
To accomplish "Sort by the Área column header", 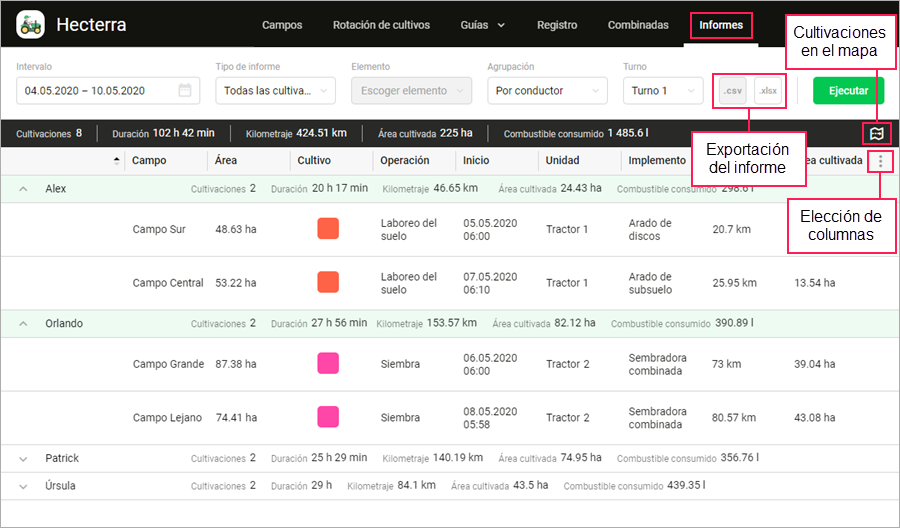I will [x=226, y=161].
